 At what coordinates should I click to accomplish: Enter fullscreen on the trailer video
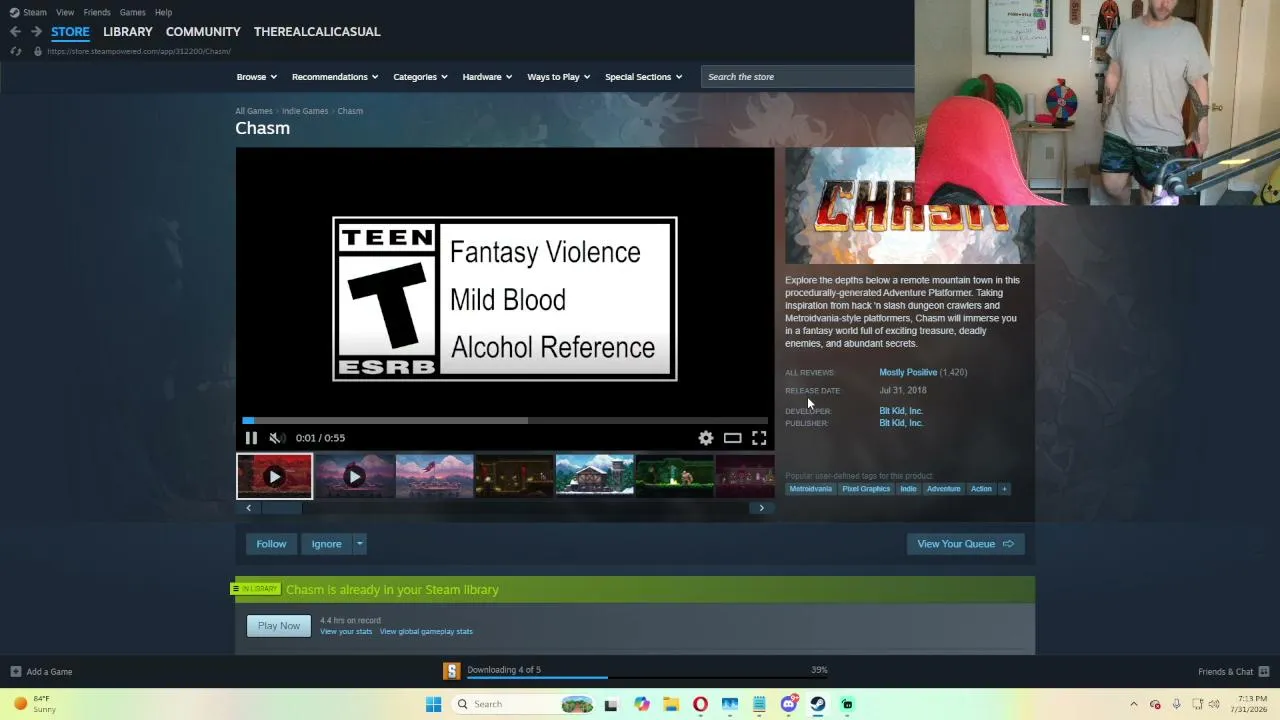(x=759, y=438)
